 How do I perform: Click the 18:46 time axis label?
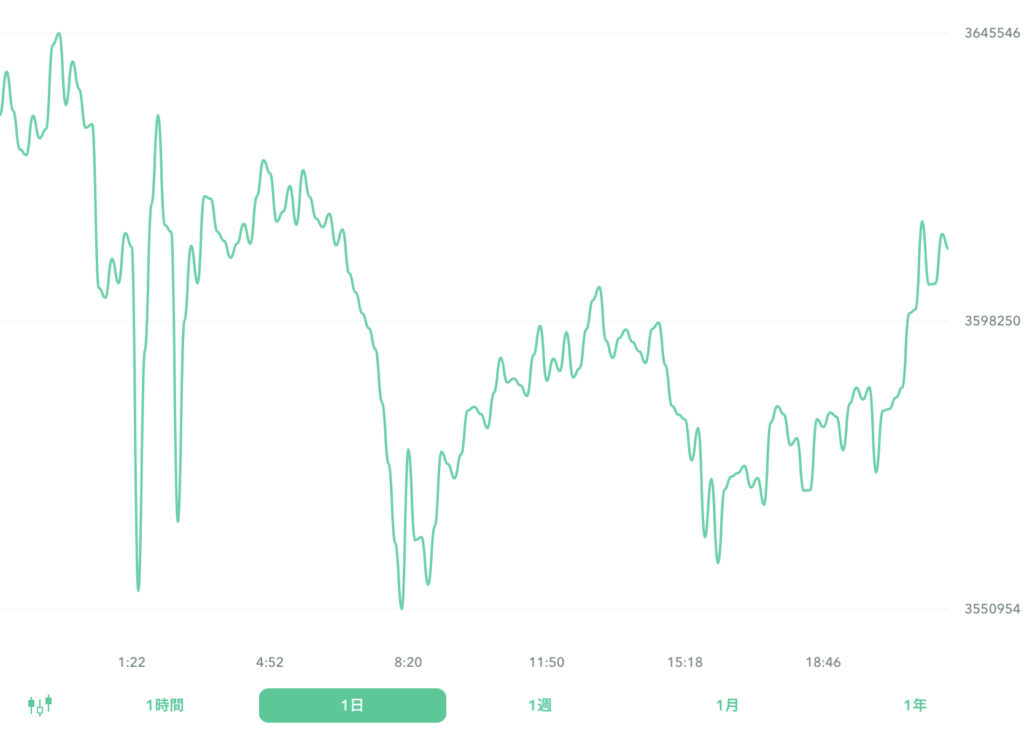823,662
